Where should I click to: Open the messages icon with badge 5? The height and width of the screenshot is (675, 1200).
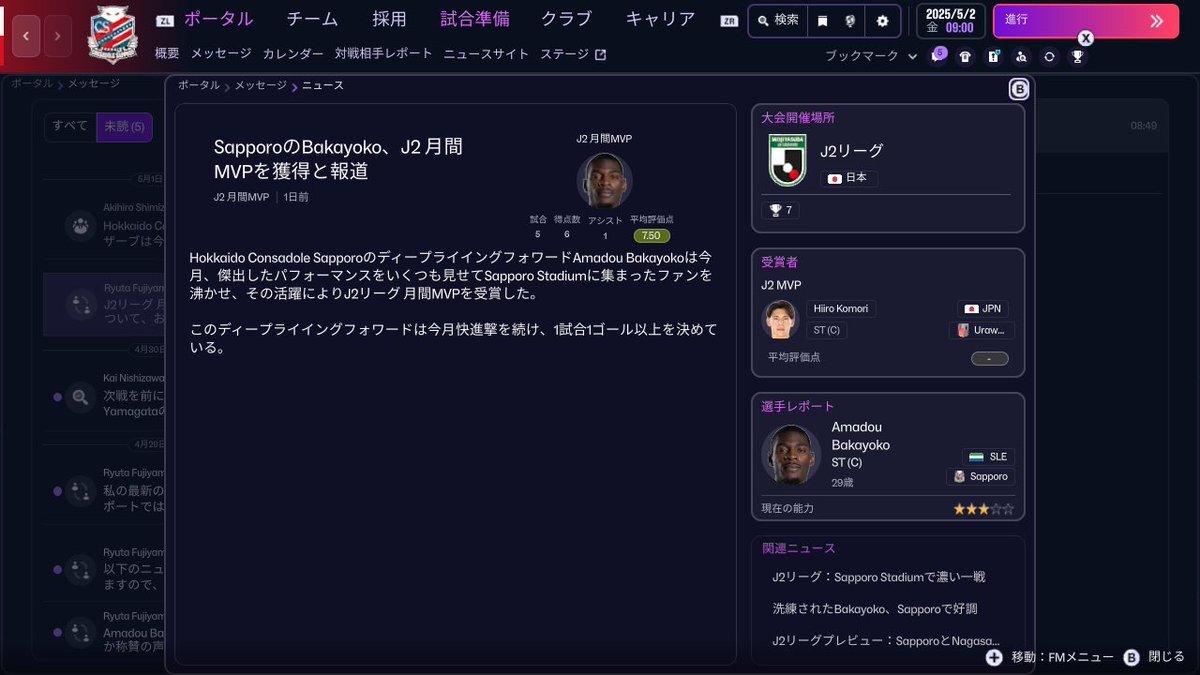937,56
